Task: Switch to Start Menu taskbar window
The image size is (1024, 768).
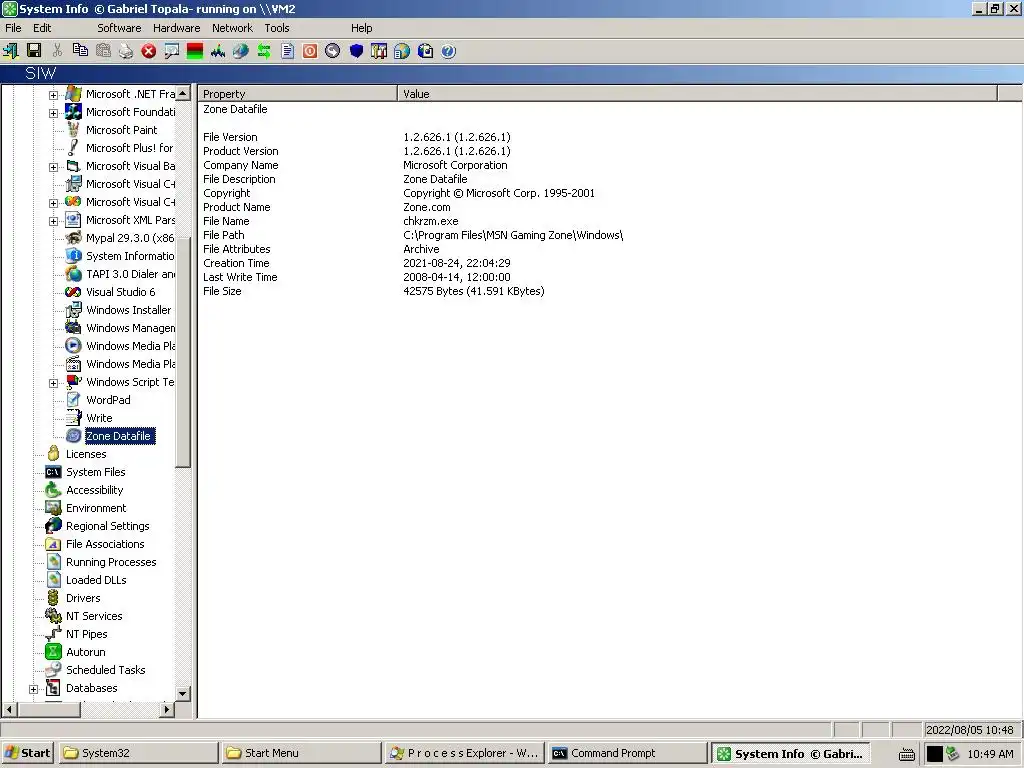Action: click(x=301, y=753)
